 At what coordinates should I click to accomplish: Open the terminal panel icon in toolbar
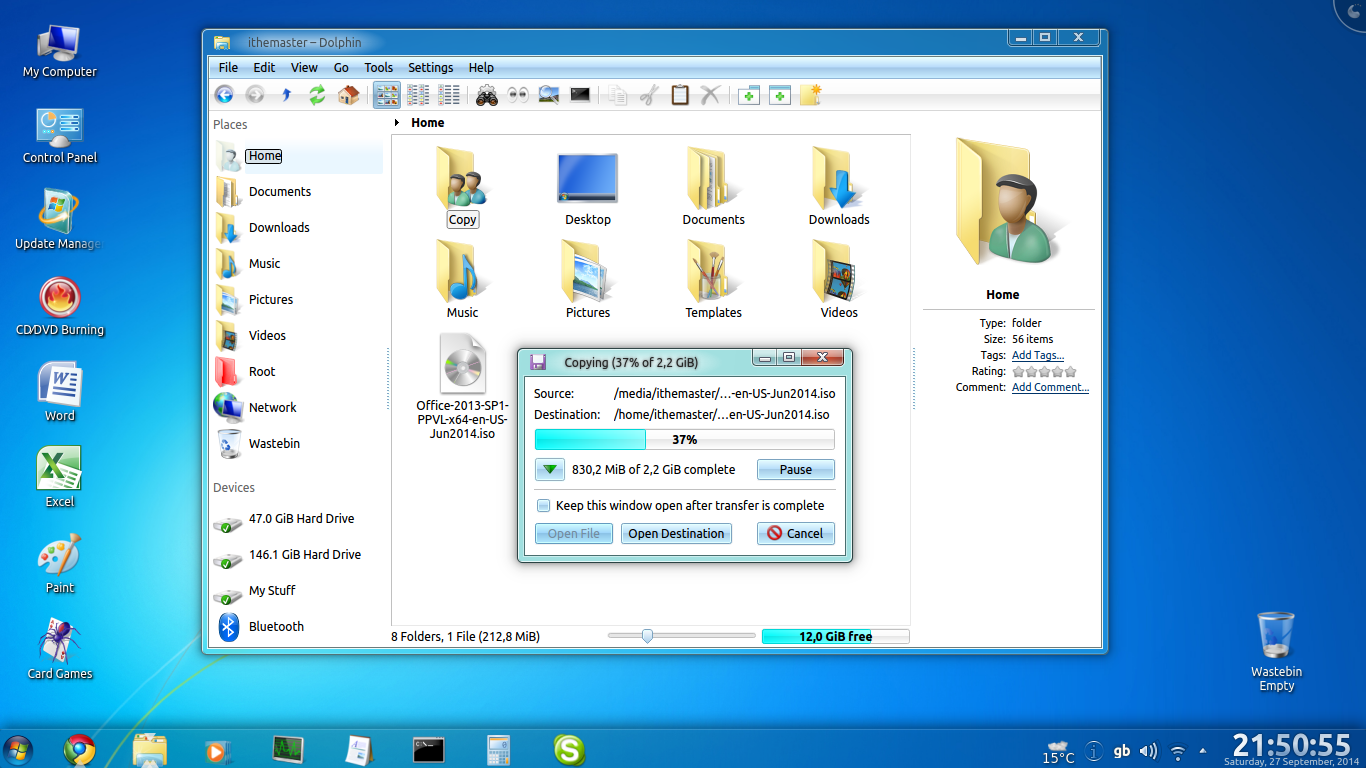tap(580, 95)
